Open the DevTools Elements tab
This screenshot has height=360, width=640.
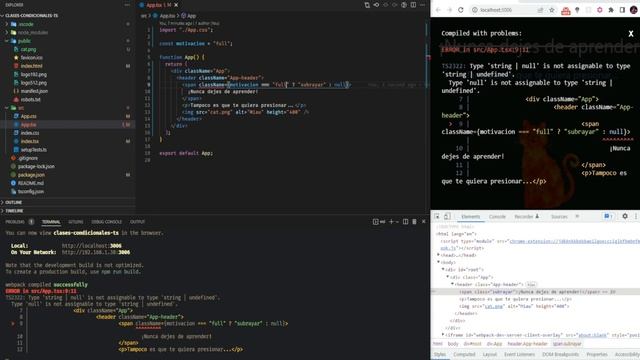pyautogui.click(x=471, y=217)
